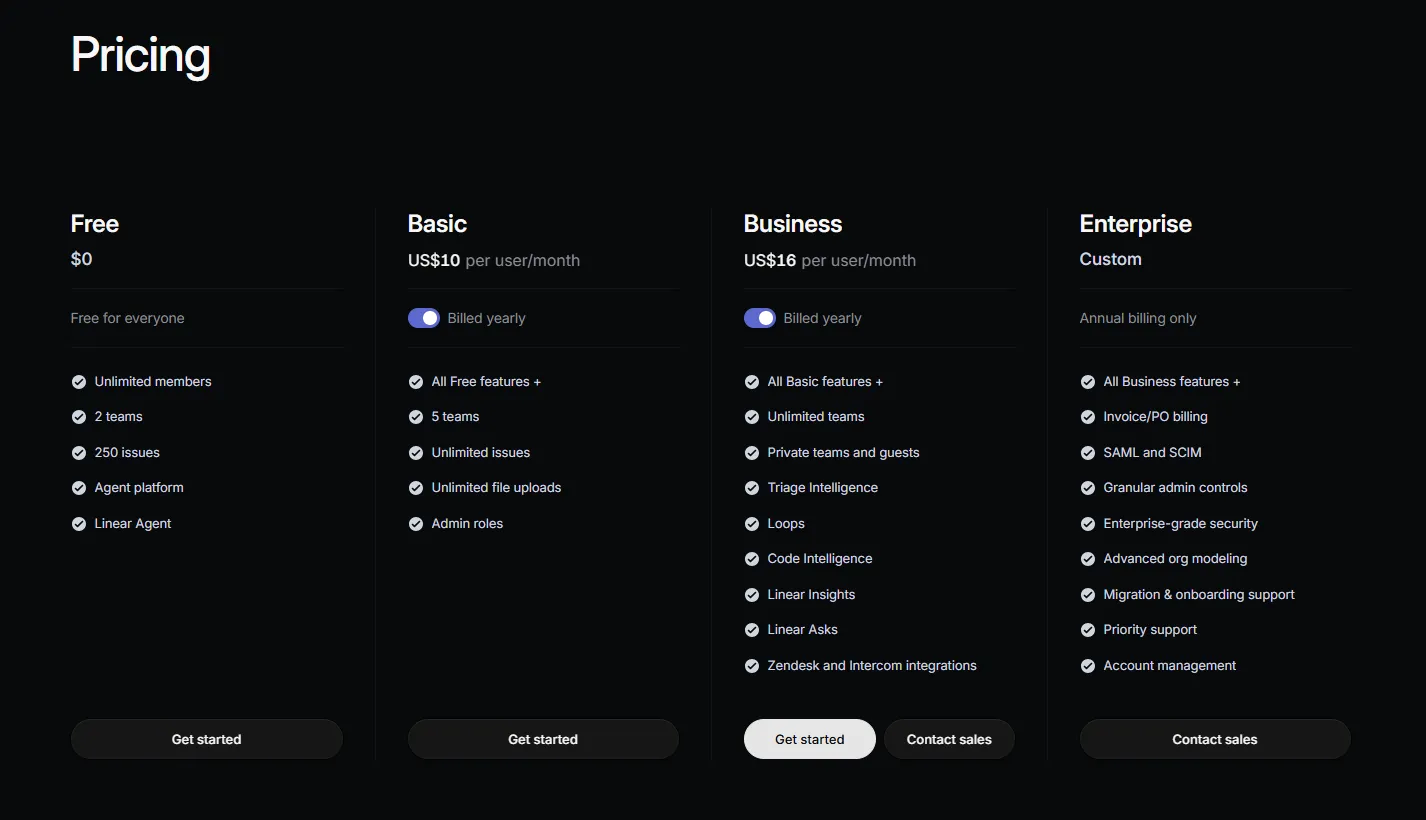Click checkmark icon beside Code Intelligence

[752, 559]
